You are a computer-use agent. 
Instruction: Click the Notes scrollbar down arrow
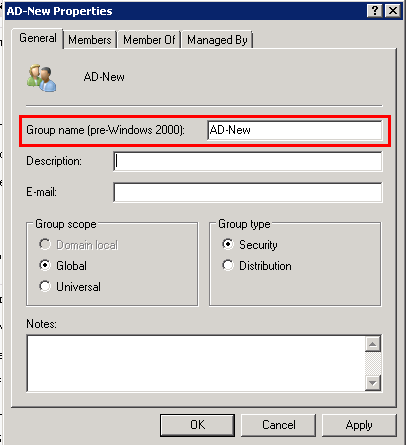[373, 382]
